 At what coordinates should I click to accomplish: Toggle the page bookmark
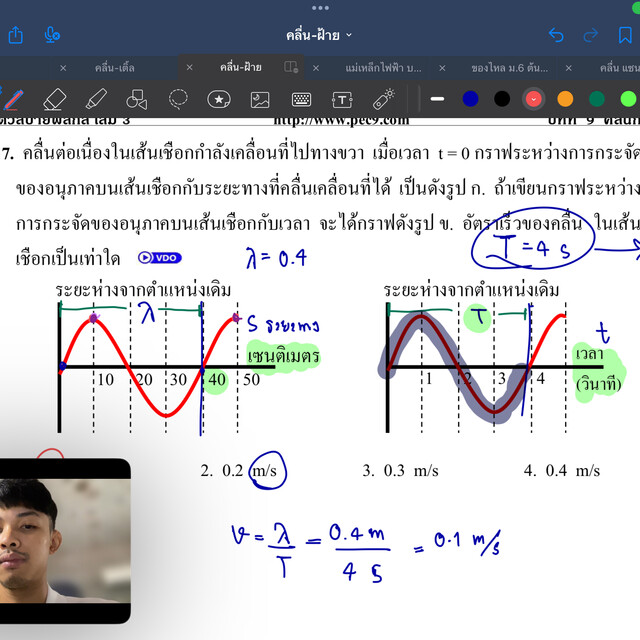point(626,35)
